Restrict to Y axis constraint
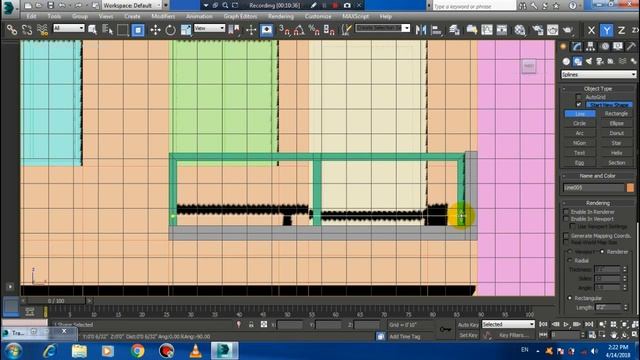The width and height of the screenshot is (640, 360). 607,30
